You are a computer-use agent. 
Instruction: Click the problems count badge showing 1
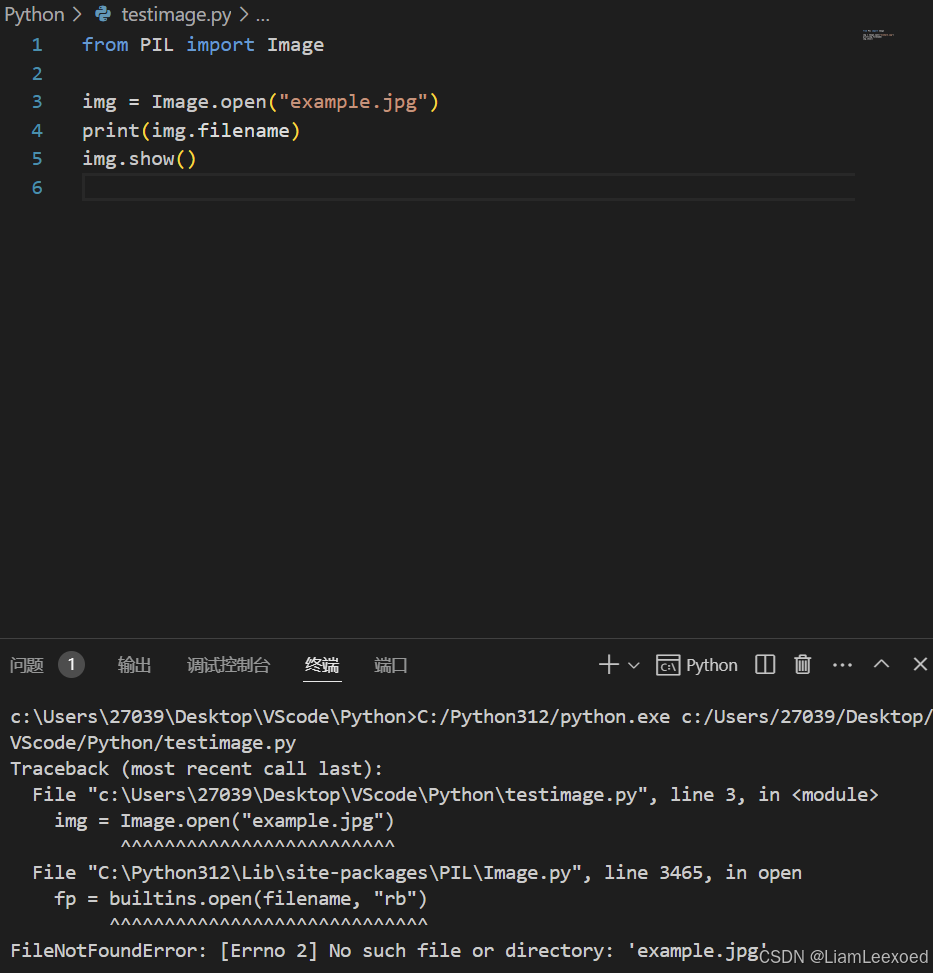[70, 664]
